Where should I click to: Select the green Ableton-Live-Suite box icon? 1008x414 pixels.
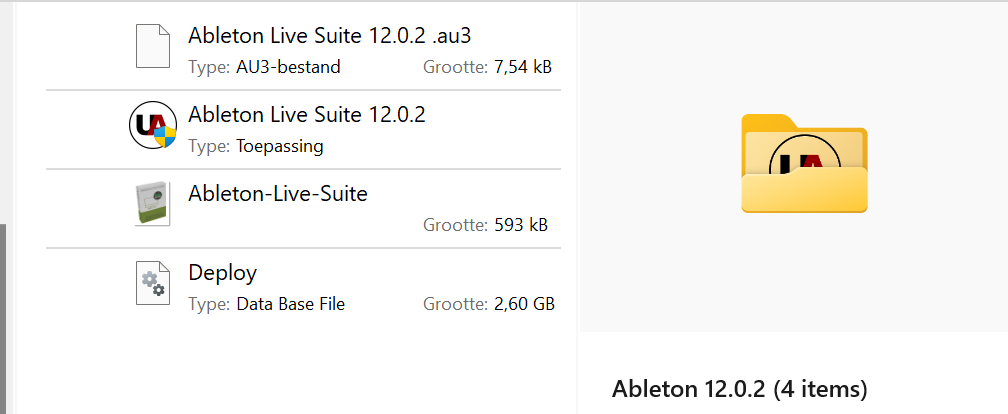[x=152, y=204]
